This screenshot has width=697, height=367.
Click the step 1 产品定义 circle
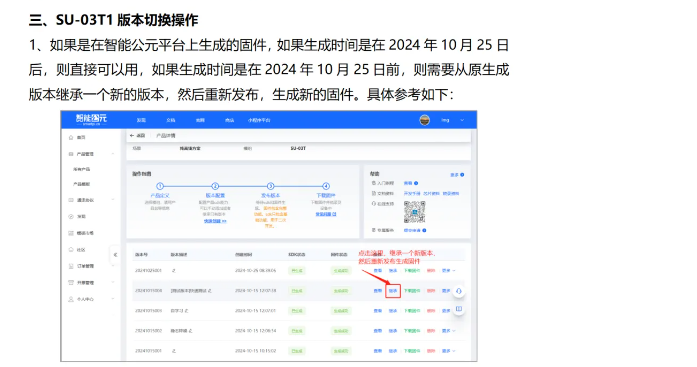click(160, 186)
